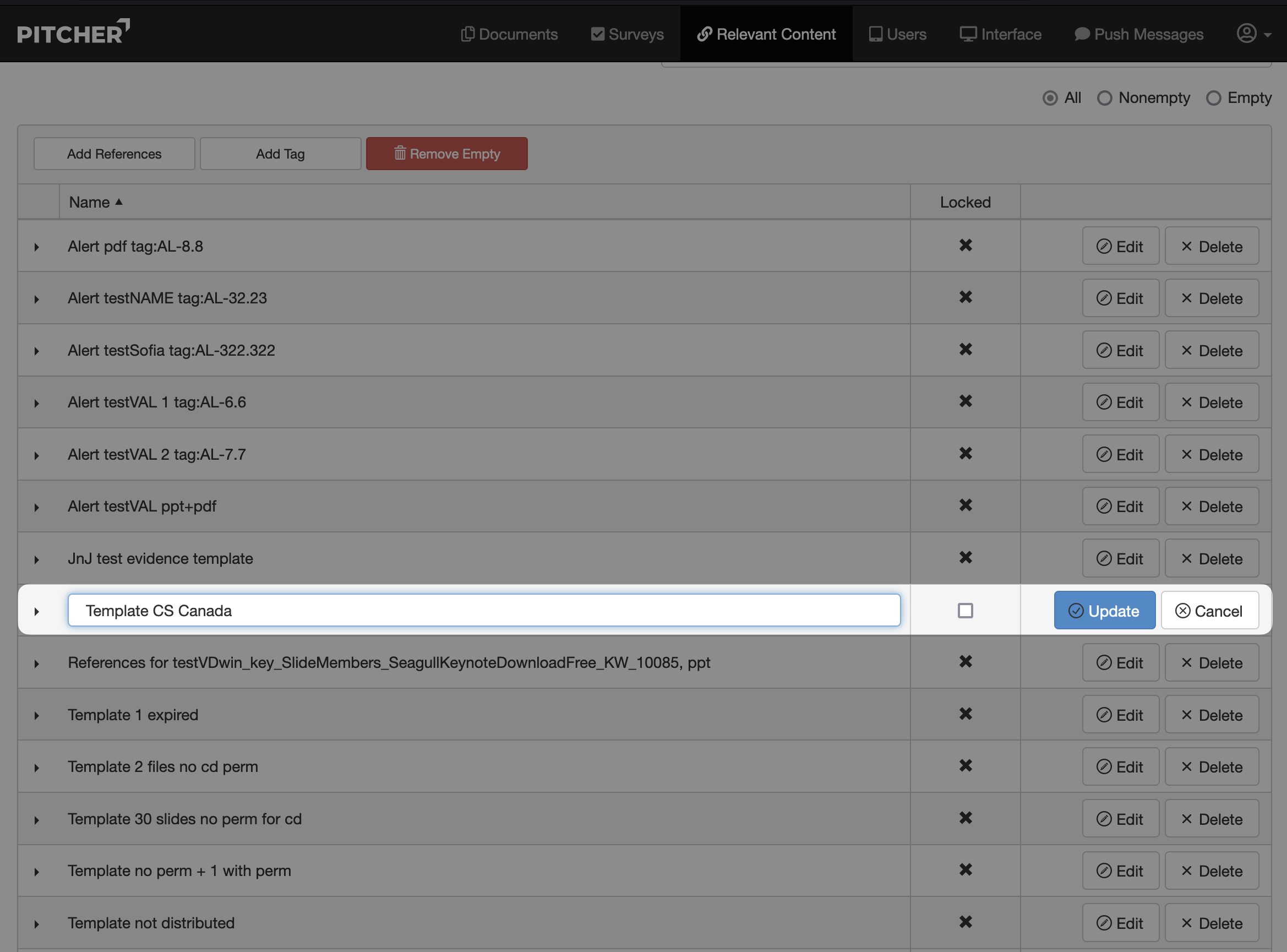Click the Add References button
Screen dimensions: 1287x952
(x=114, y=154)
